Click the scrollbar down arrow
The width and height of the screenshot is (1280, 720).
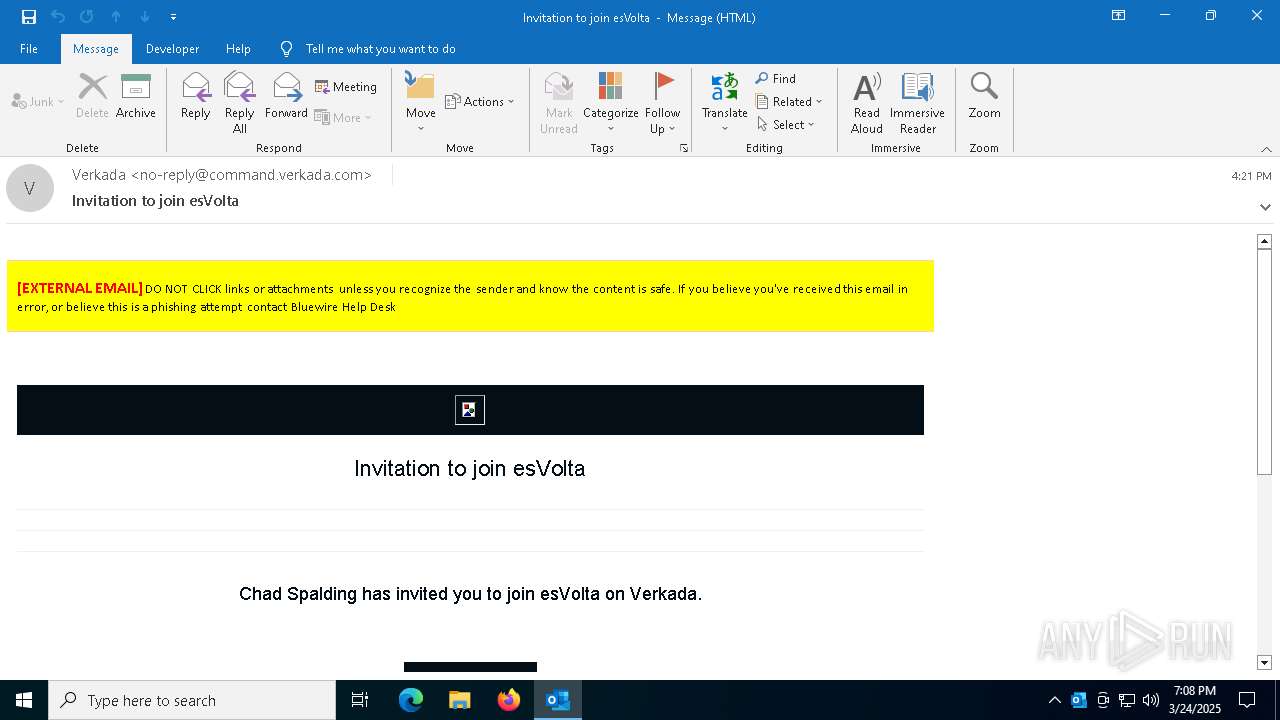coord(1264,662)
